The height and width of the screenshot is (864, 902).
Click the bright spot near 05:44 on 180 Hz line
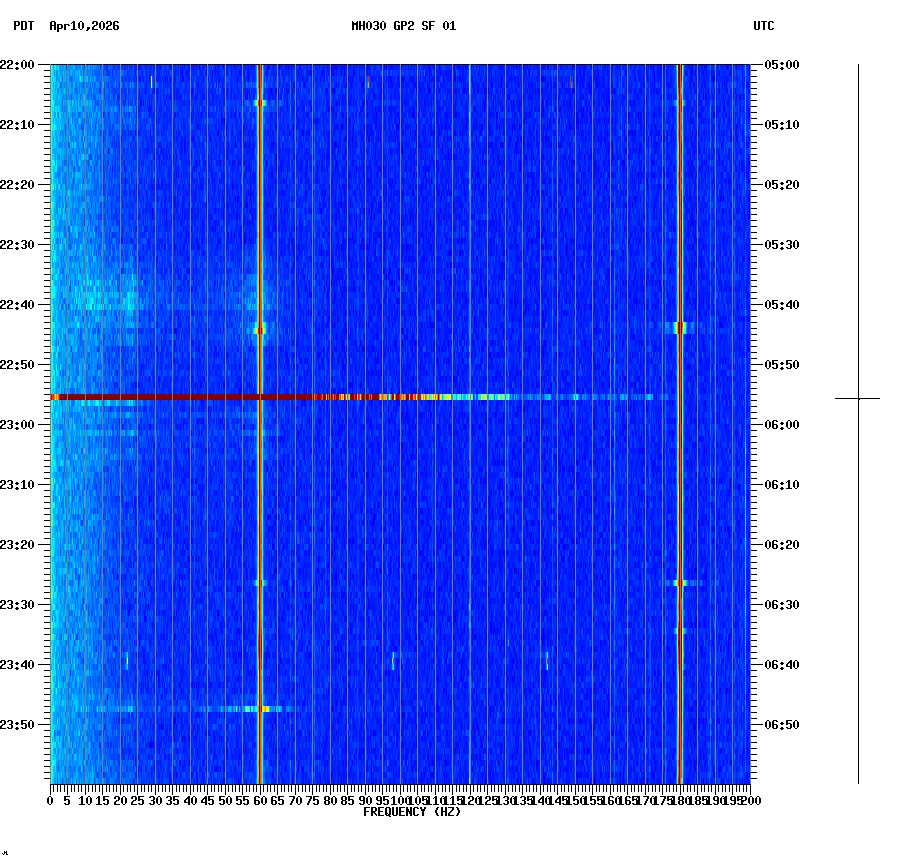pyautogui.click(x=679, y=326)
